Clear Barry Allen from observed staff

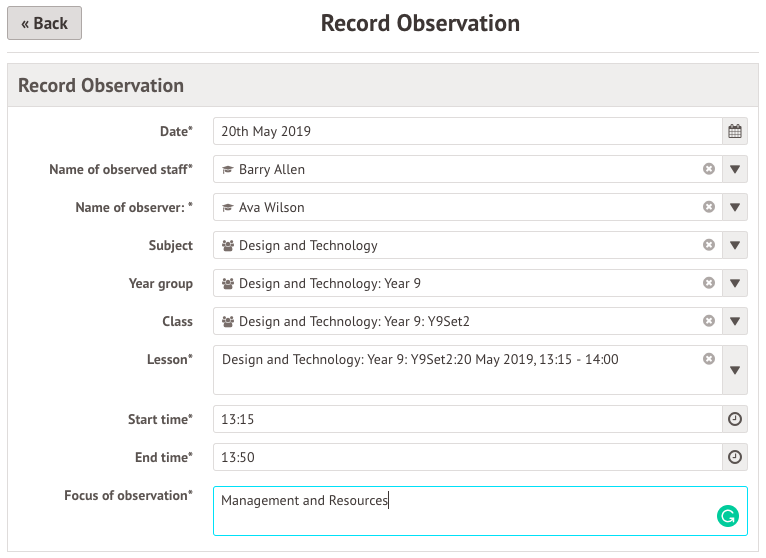click(709, 169)
